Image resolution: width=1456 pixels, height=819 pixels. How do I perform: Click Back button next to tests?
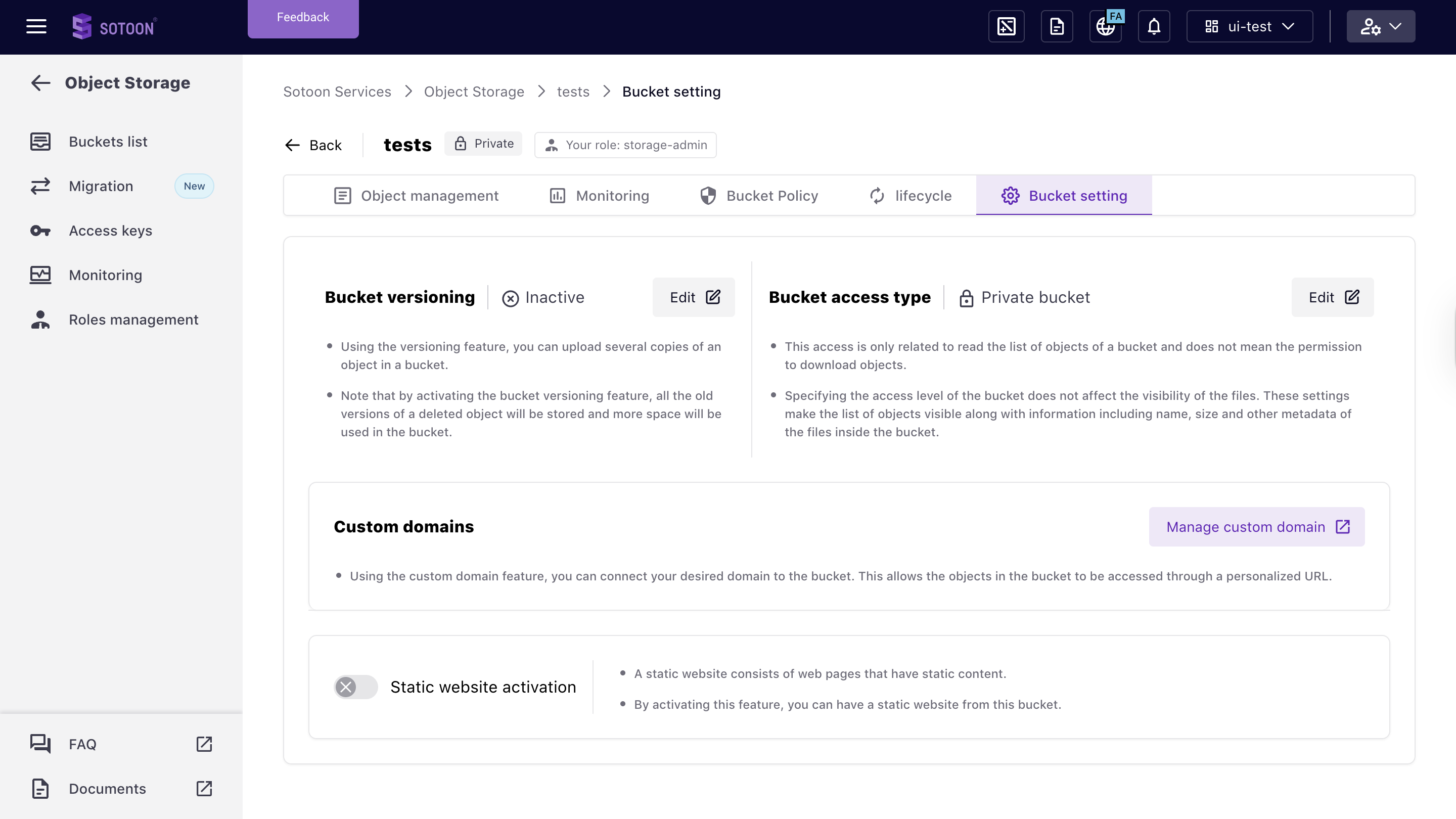click(x=313, y=145)
